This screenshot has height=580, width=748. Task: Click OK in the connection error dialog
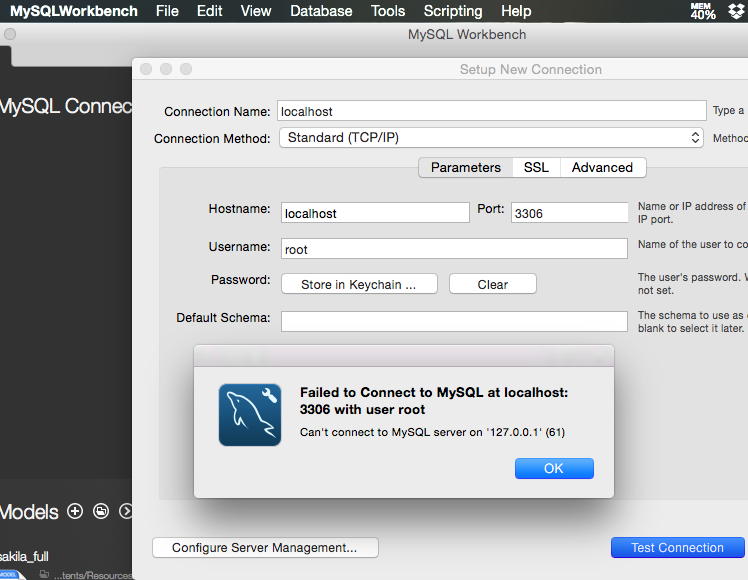(x=554, y=468)
